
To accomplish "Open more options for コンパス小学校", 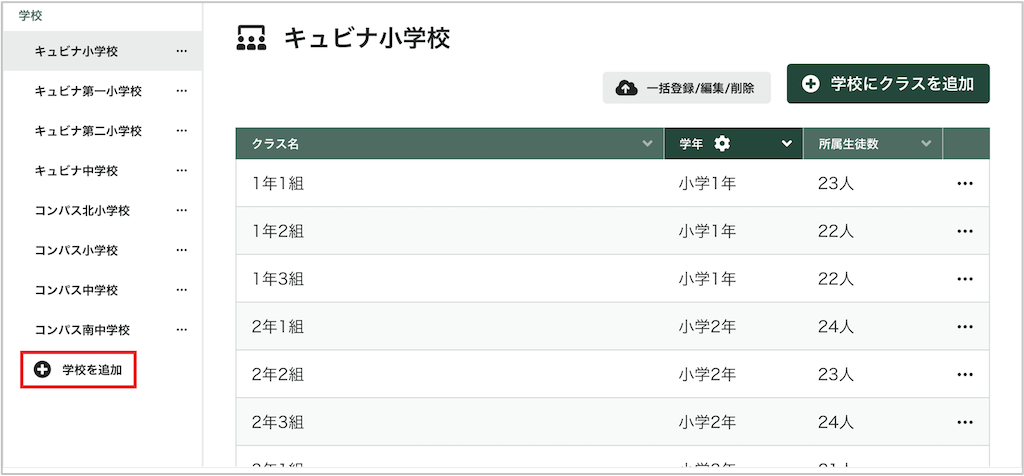I will [x=182, y=250].
